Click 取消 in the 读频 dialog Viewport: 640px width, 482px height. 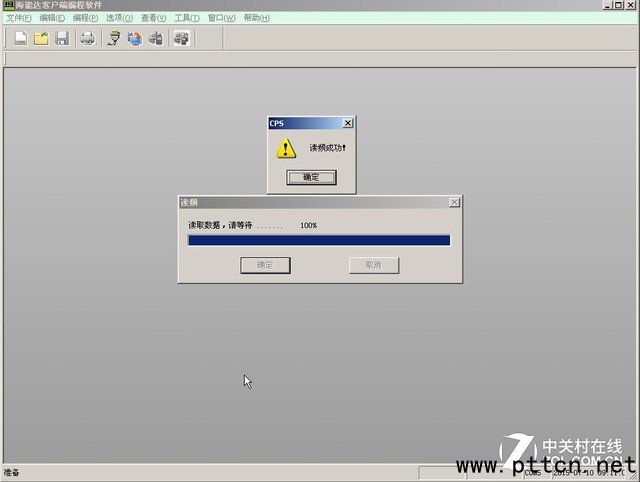(374, 265)
